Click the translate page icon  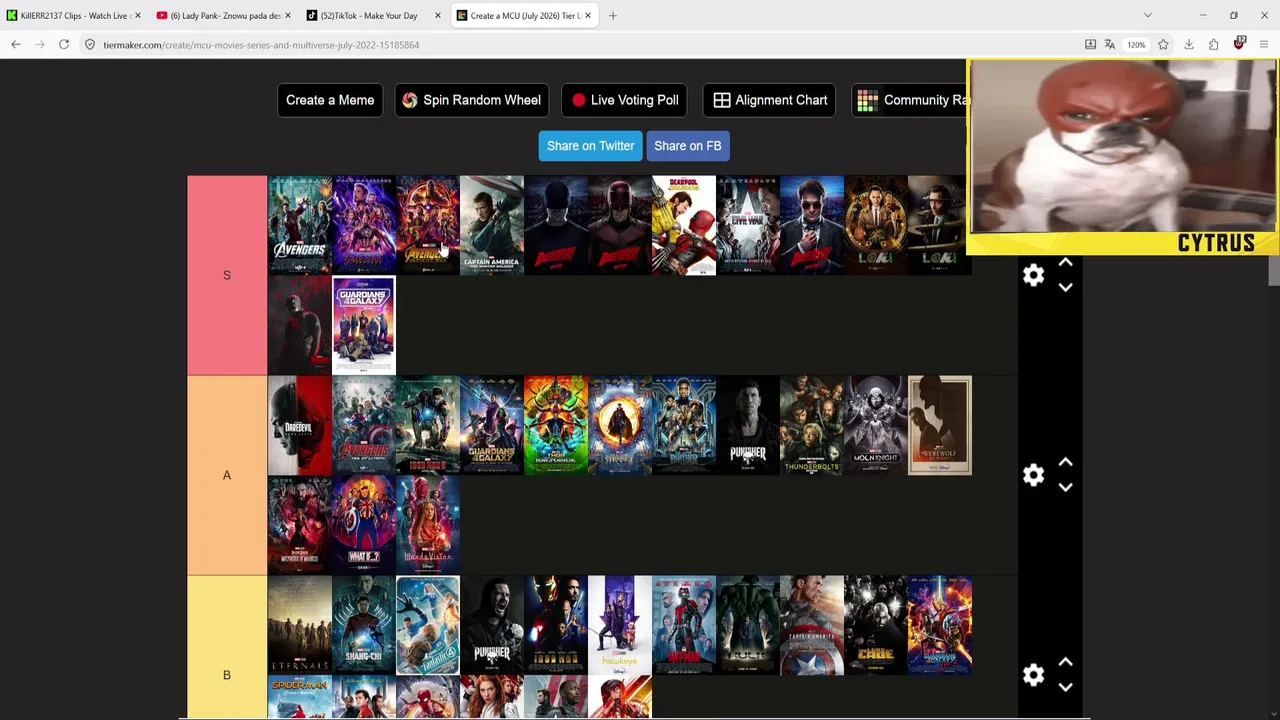click(x=1110, y=44)
